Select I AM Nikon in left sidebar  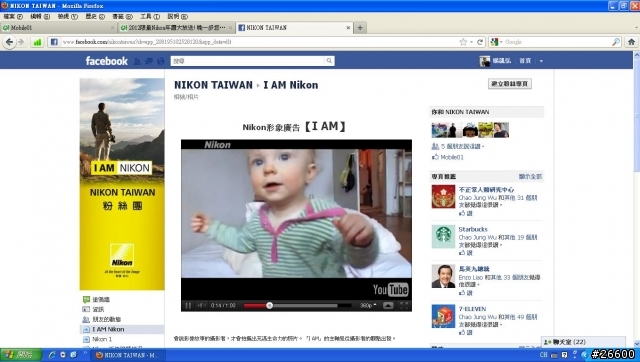[x=122, y=329]
